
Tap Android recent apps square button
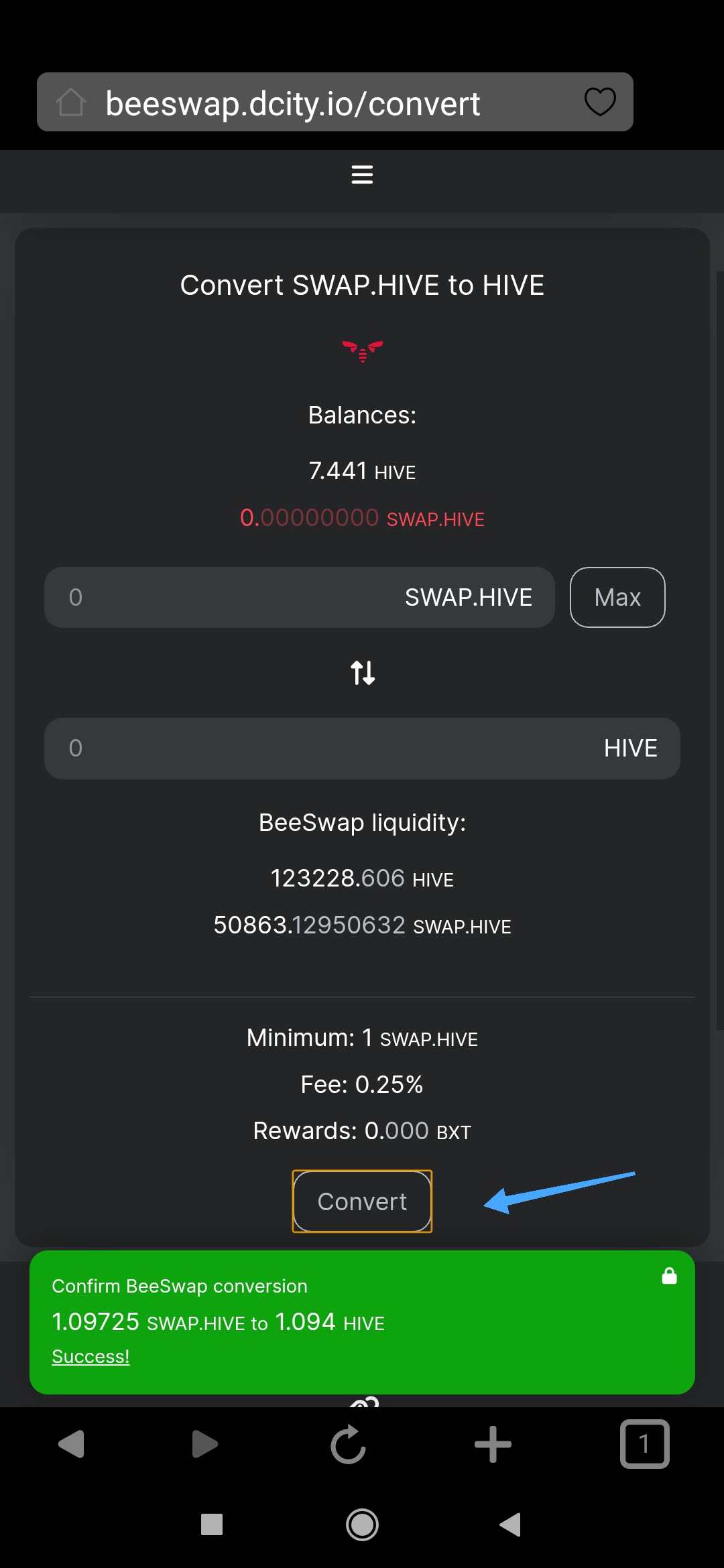(x=212, y=1524)
